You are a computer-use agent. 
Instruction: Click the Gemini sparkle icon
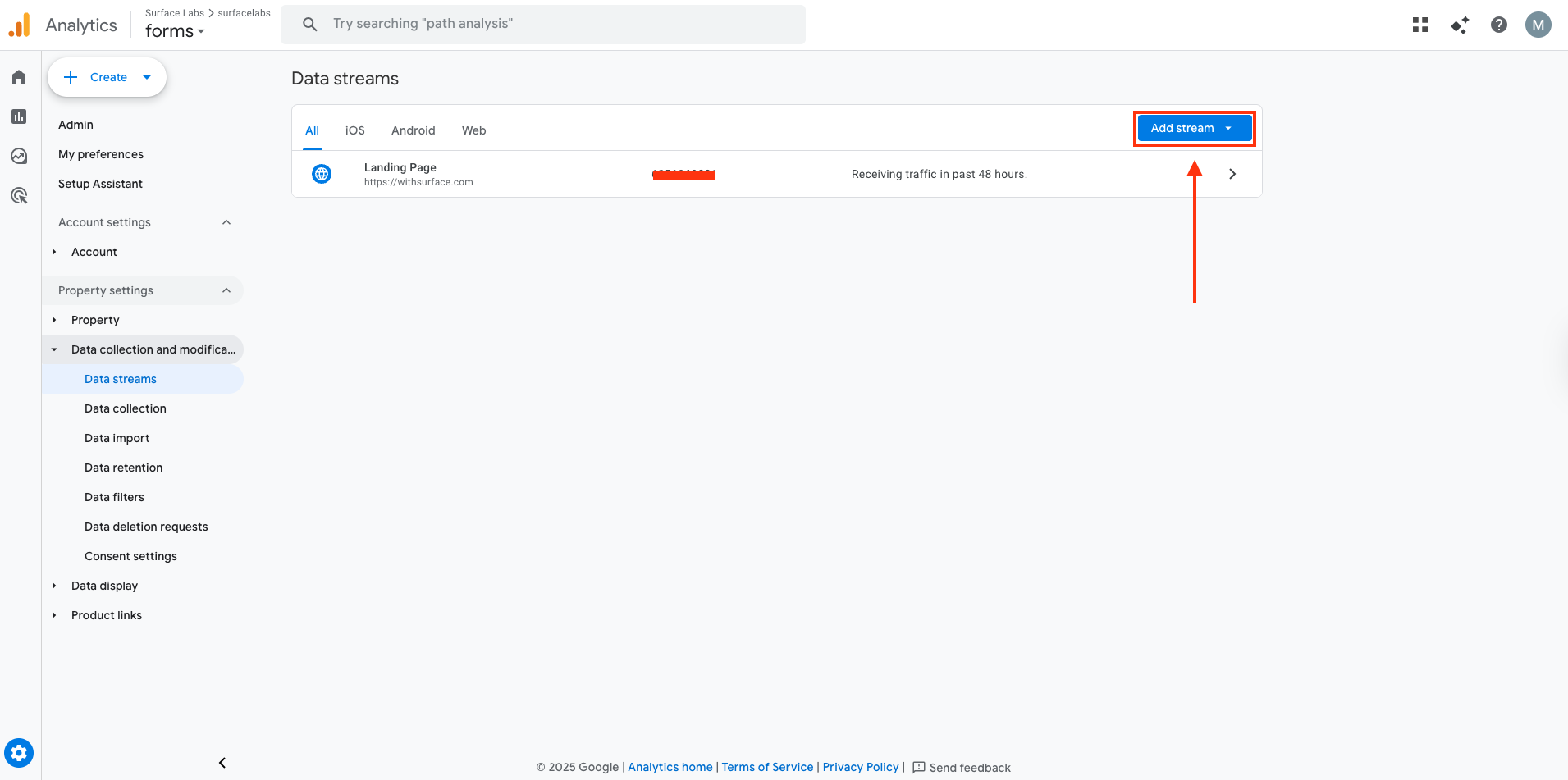pyautogui.click(x=1461, y=25)
